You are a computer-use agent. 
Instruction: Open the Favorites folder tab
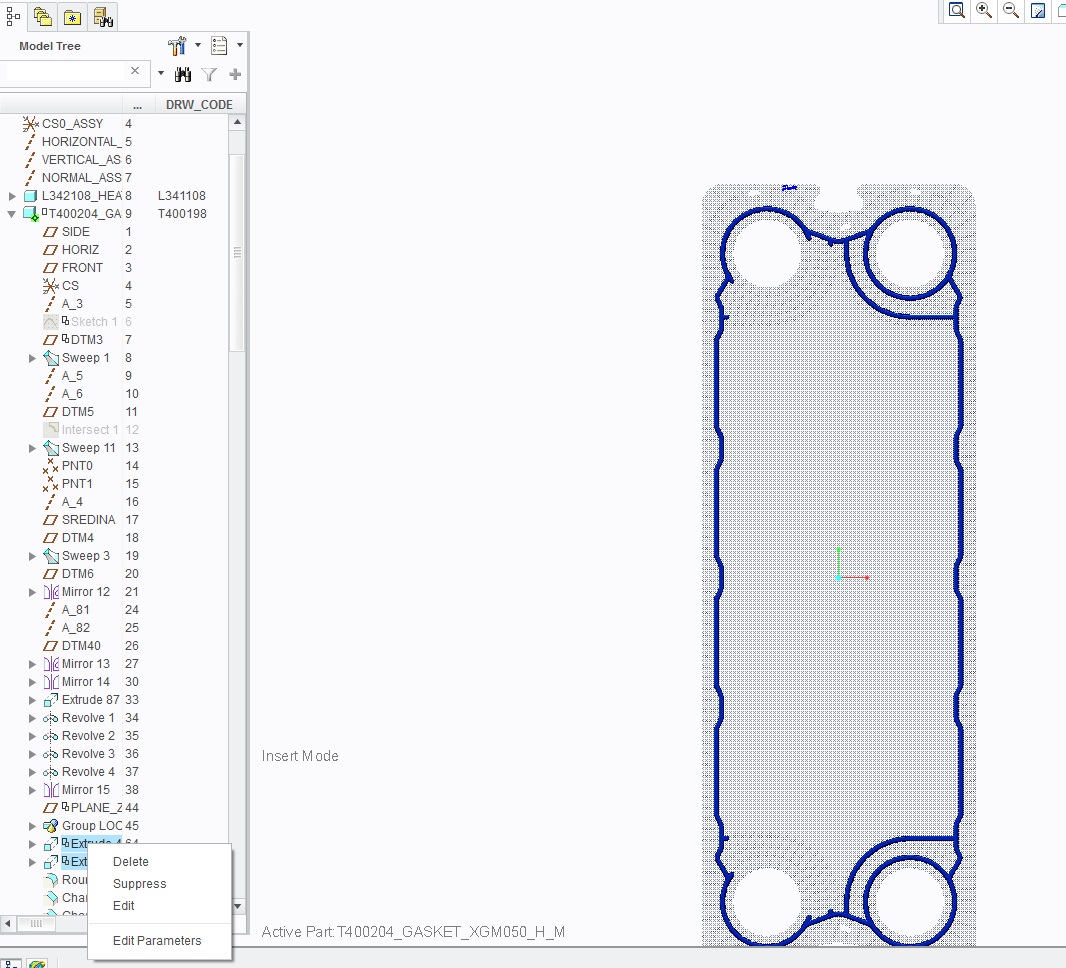(73, 17)
